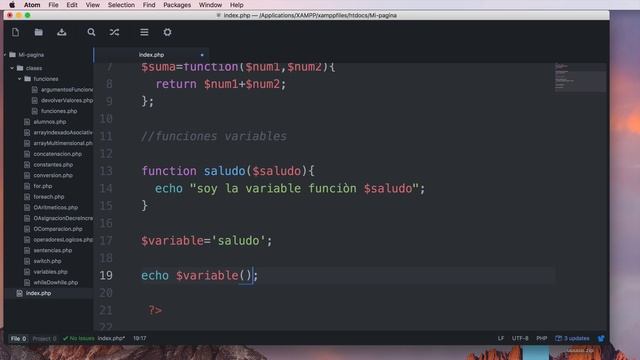The image size is (640, 360).
Task: Open arrayIndexadoAsociativo file
Action: (x=63, y=132)
